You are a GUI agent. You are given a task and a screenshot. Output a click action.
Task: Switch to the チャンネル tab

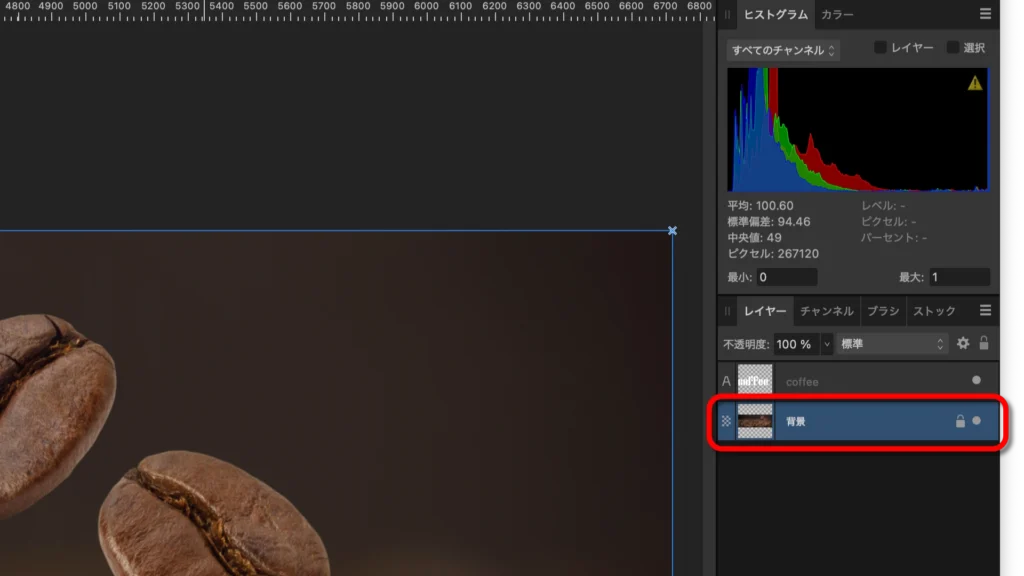tap(826, 311)
